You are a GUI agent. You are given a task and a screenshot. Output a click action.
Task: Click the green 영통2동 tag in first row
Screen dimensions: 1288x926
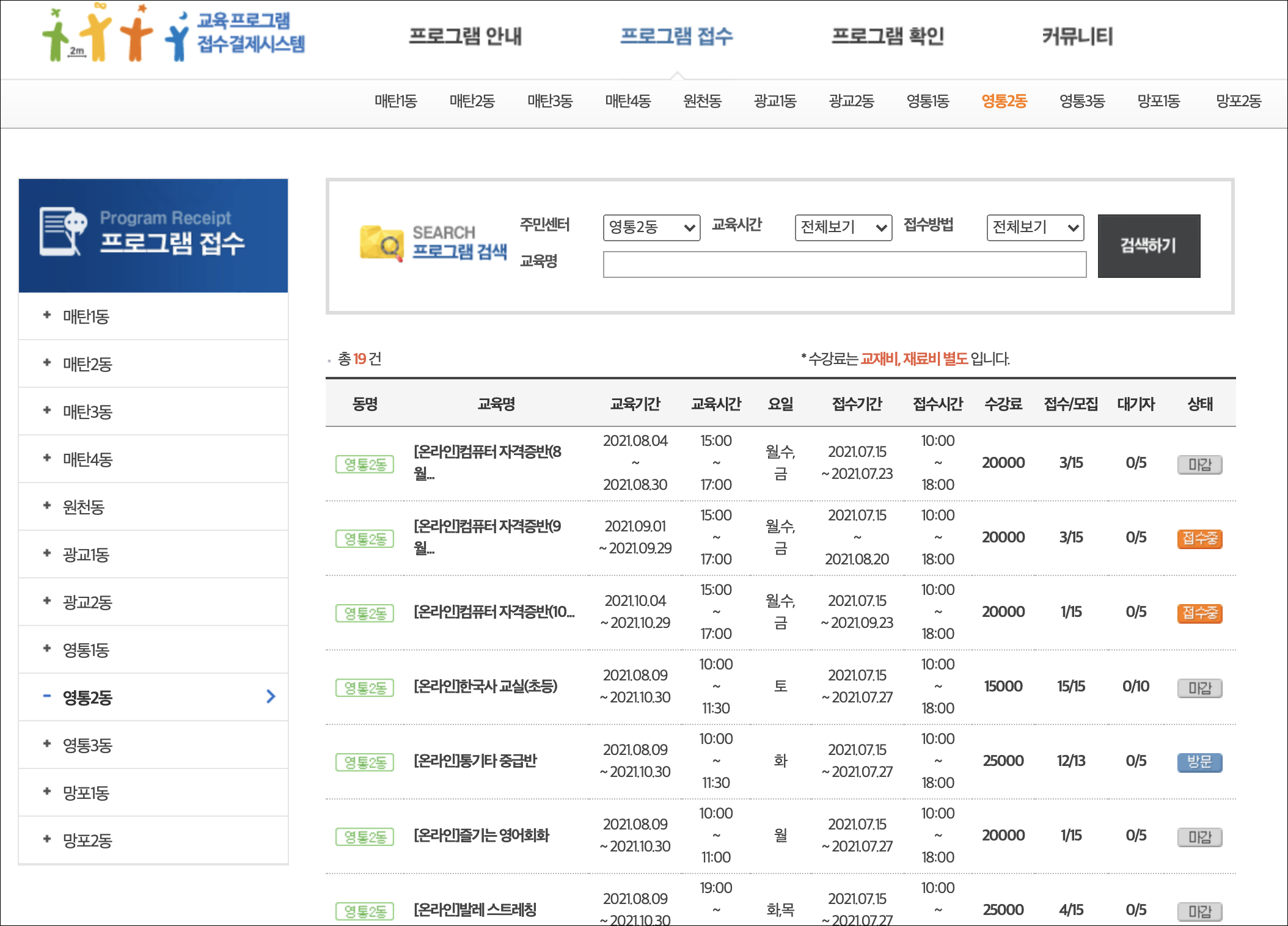pos(365,464)
